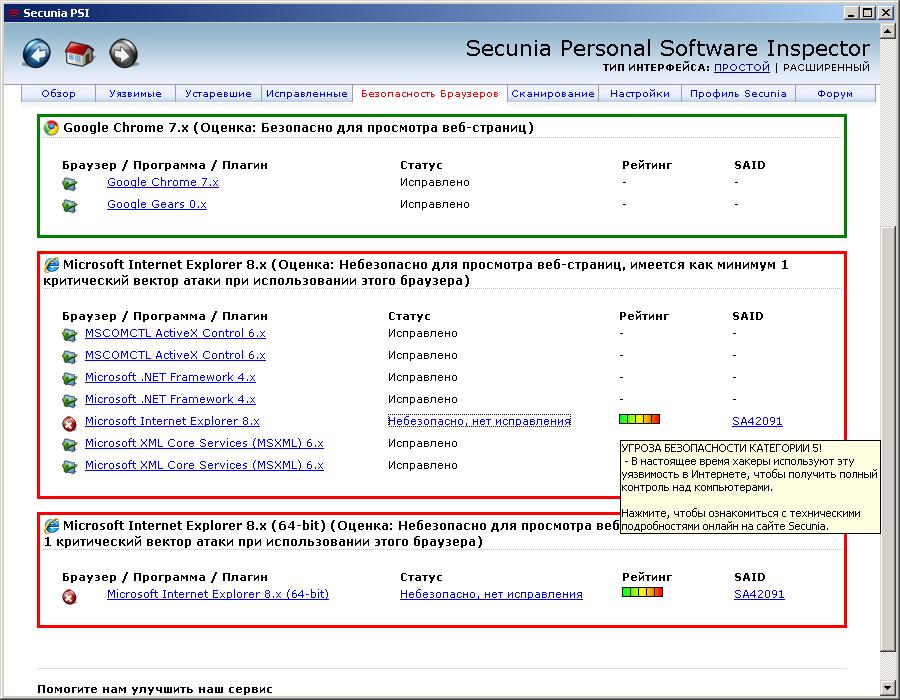Open Microsoft Internet Explorer 8.x (64-bit) link

(x=218, y=594)
